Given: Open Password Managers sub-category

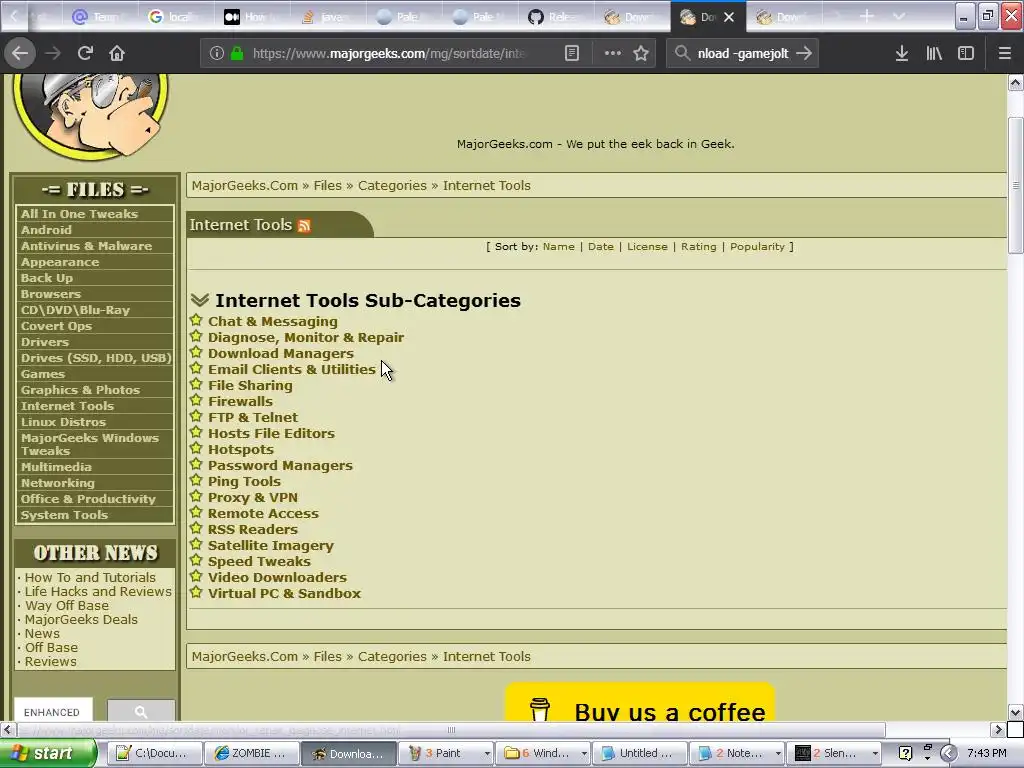Looking at the screenshot, I should coord(280,466).
